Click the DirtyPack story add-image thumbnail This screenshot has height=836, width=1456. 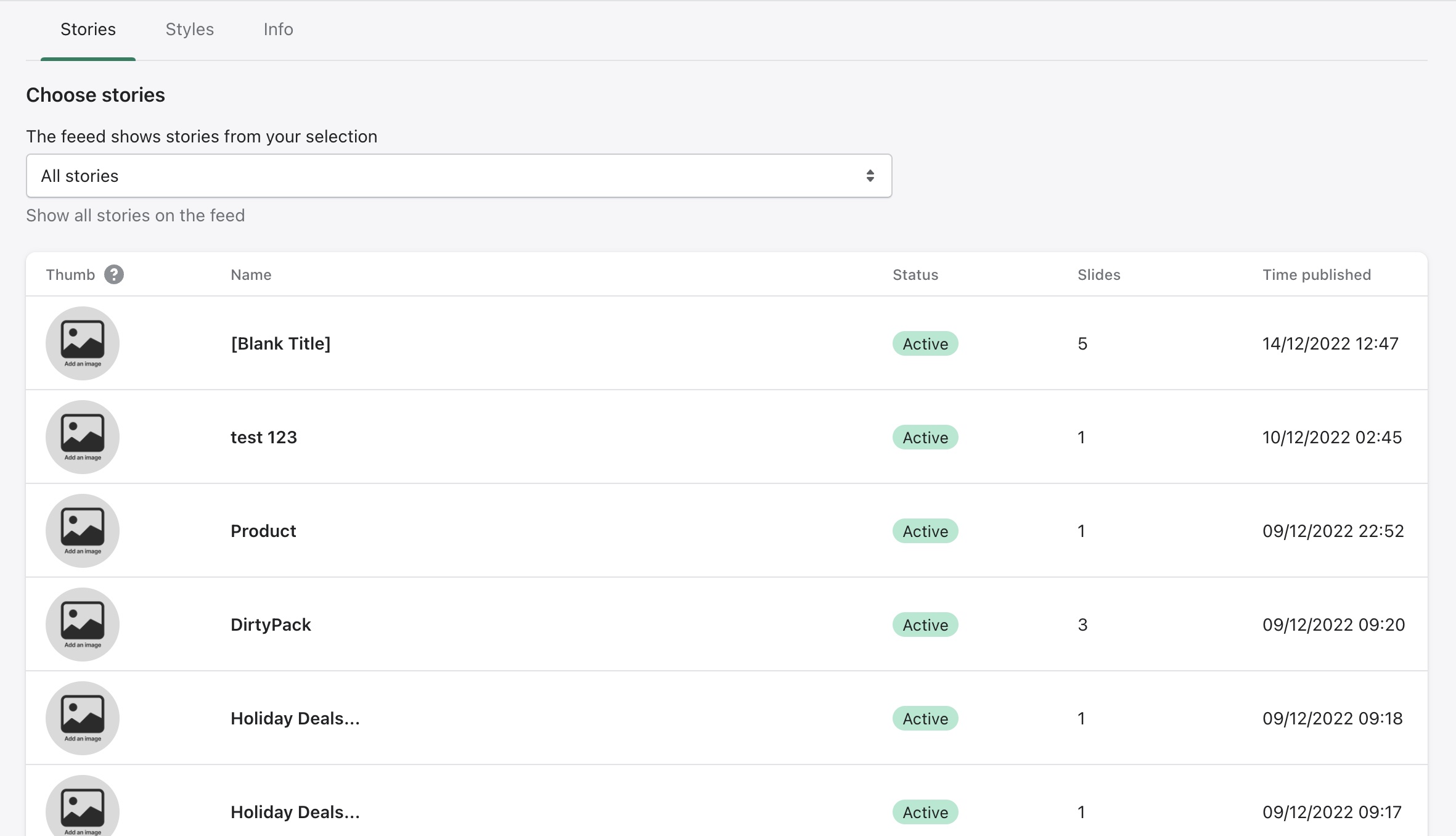click(x=83, y=625)
